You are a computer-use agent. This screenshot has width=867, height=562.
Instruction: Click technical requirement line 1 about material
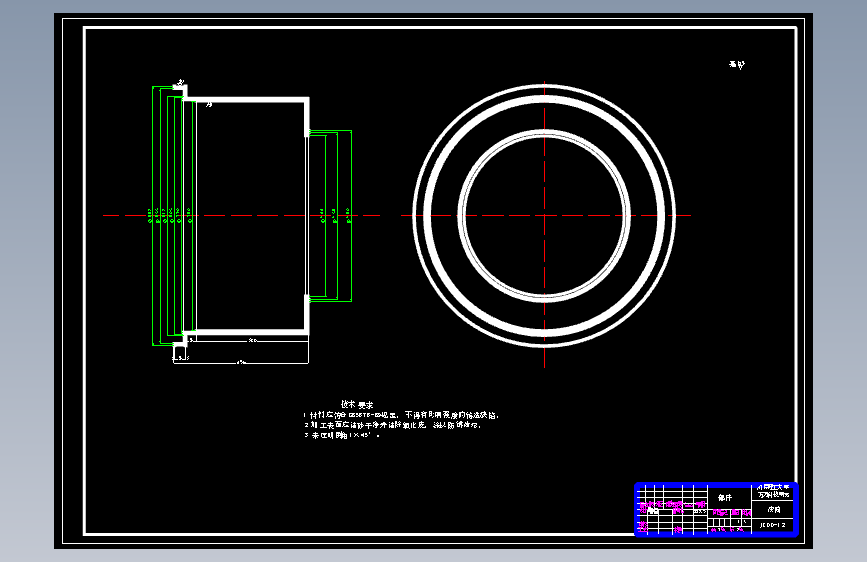401,415
